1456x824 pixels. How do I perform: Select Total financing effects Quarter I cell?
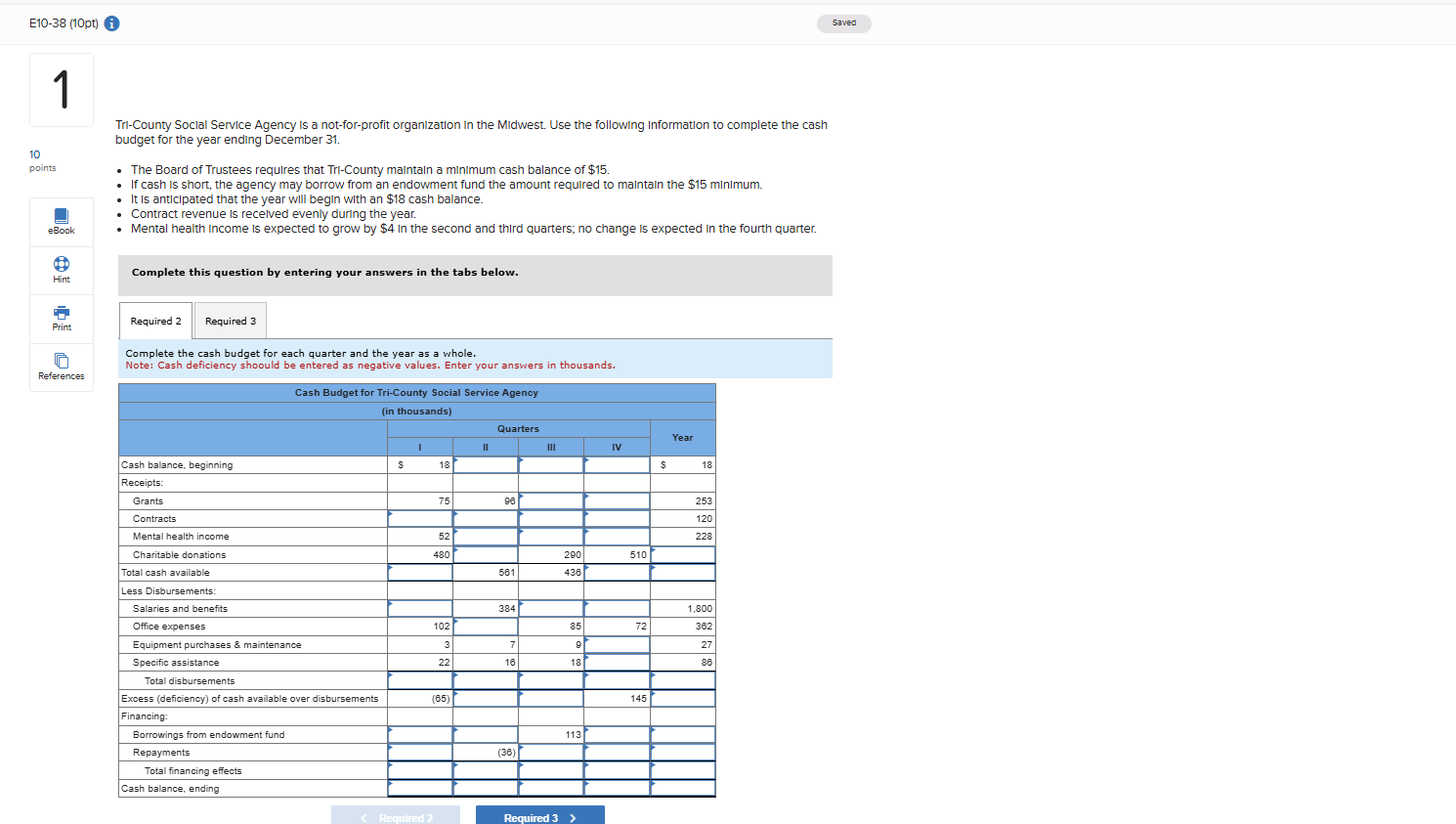420,771
